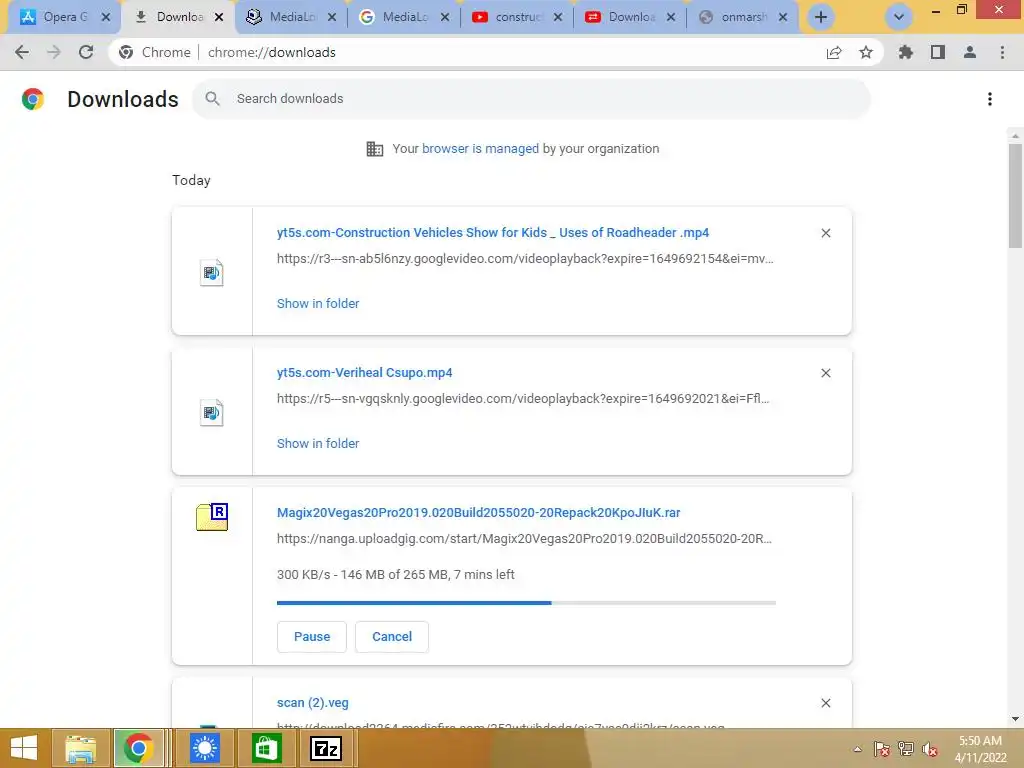Share this page via the share icon
Viewport: 1024px width, 768px height.
click(834, 52)
